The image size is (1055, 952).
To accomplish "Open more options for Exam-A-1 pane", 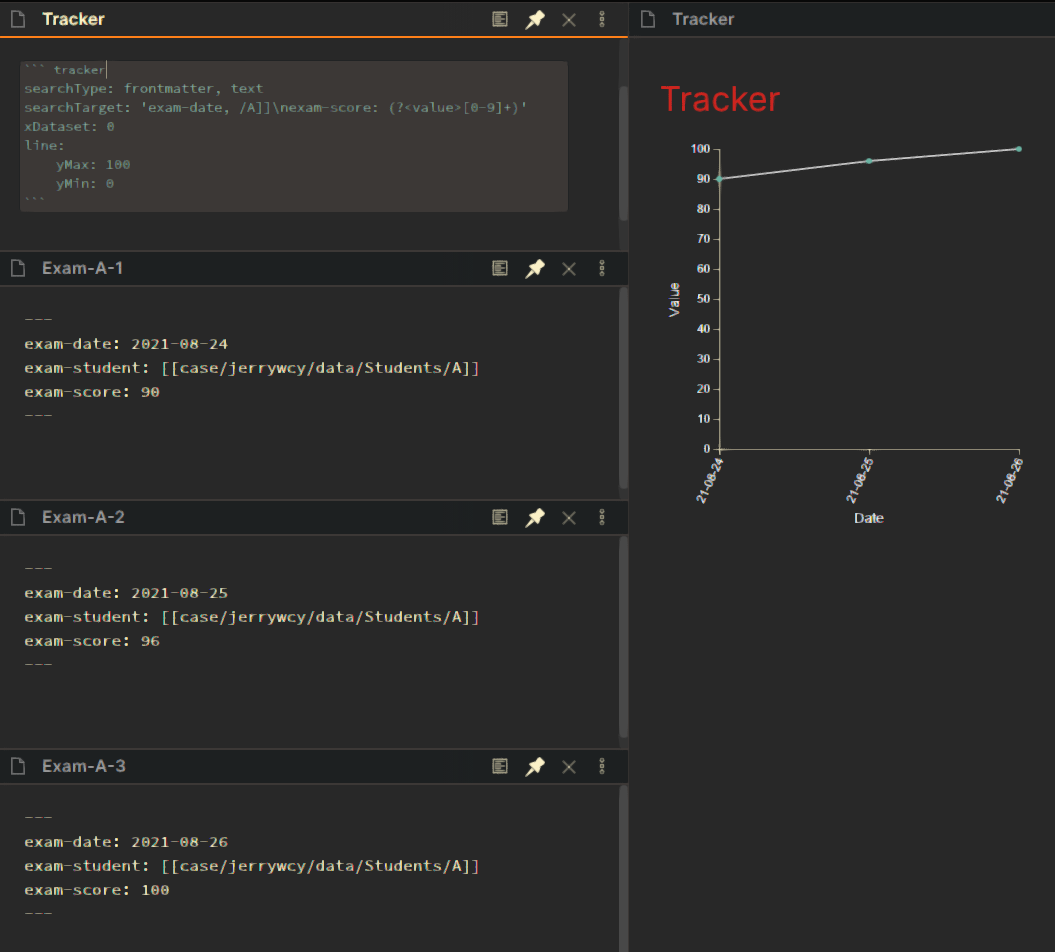I will tap(602, 268).
